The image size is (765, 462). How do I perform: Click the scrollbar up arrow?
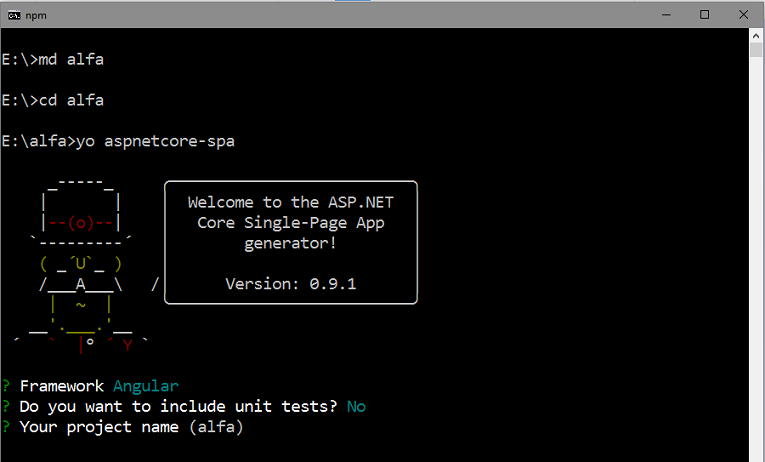point(756,36)
